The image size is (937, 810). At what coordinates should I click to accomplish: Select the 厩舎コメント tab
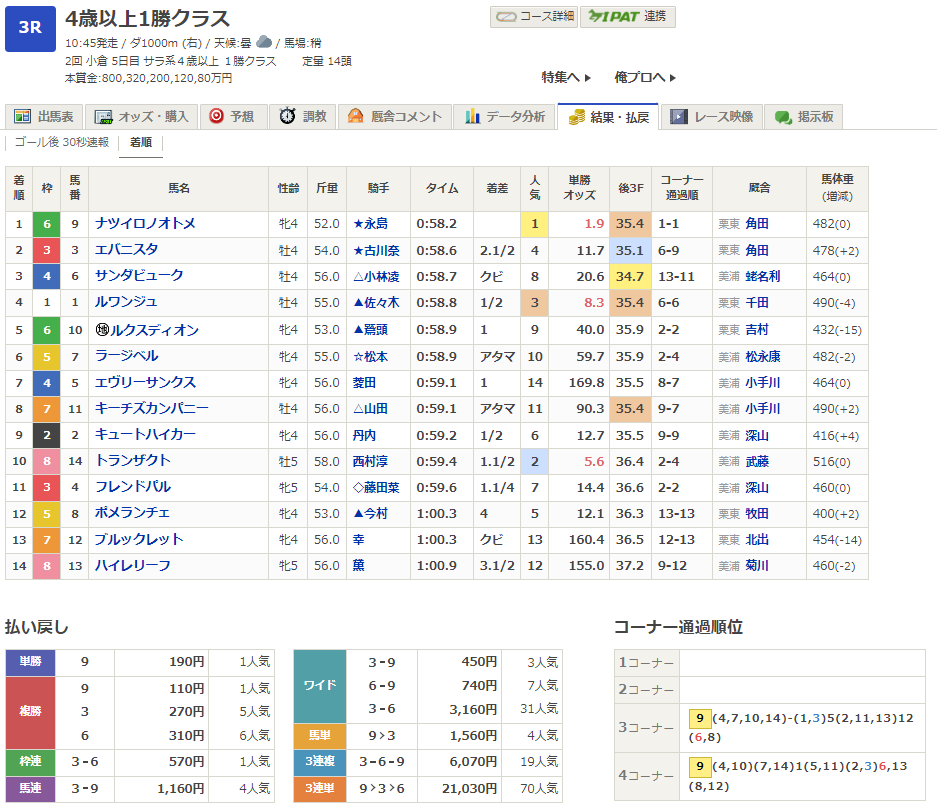click(394, 117)
